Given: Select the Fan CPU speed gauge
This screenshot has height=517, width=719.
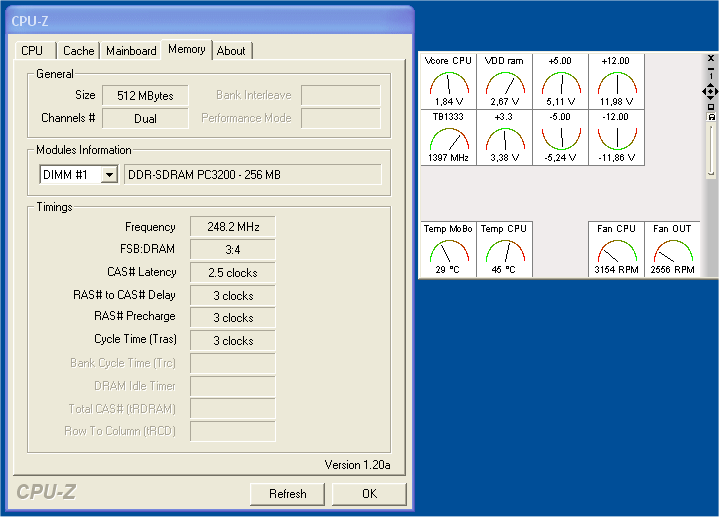Looking at the screenshot, I should point(617,249).
